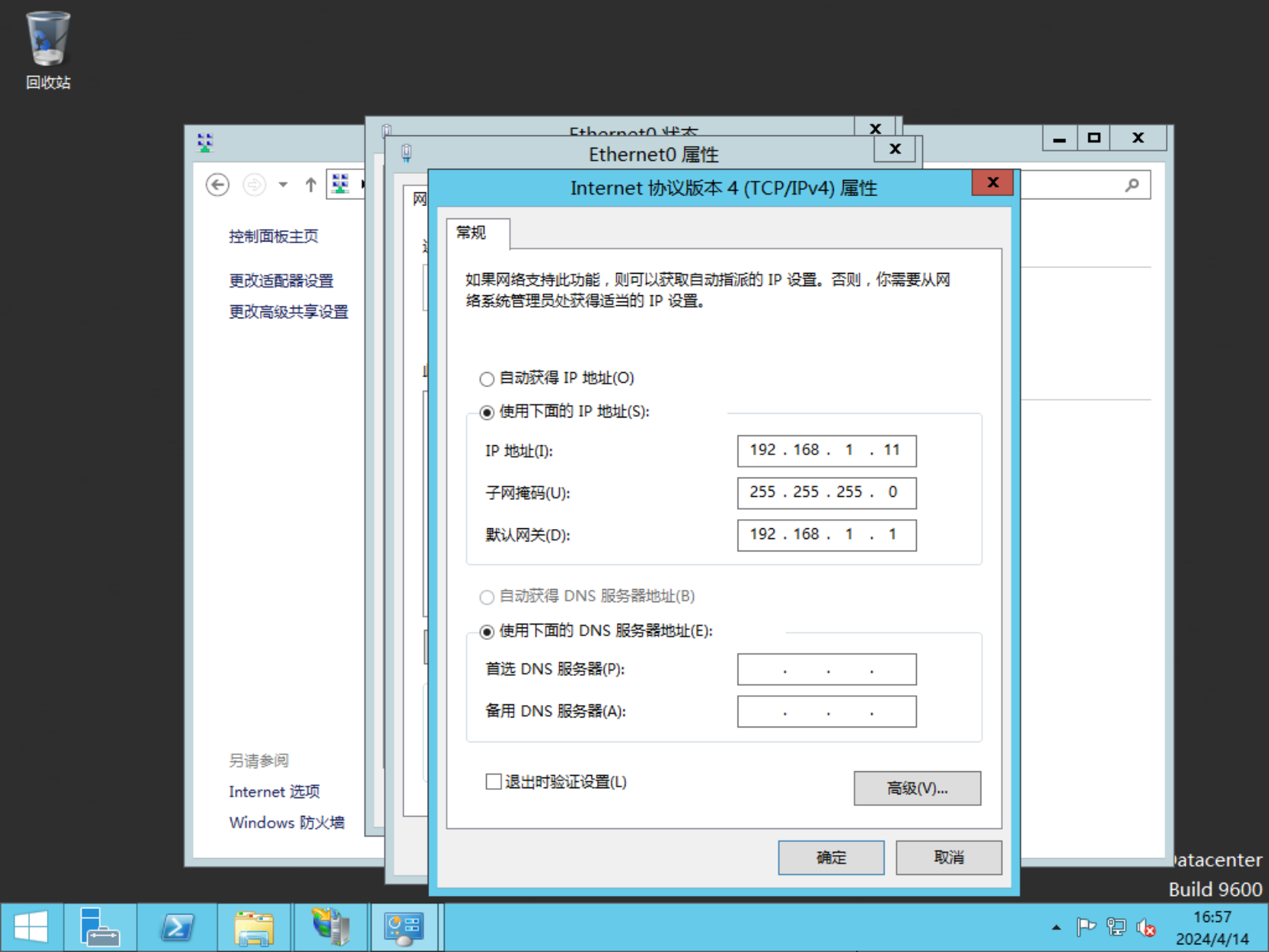1269x952 pixels.
Task: Open recent locations dropdown arrow
Action: point(283,185)
